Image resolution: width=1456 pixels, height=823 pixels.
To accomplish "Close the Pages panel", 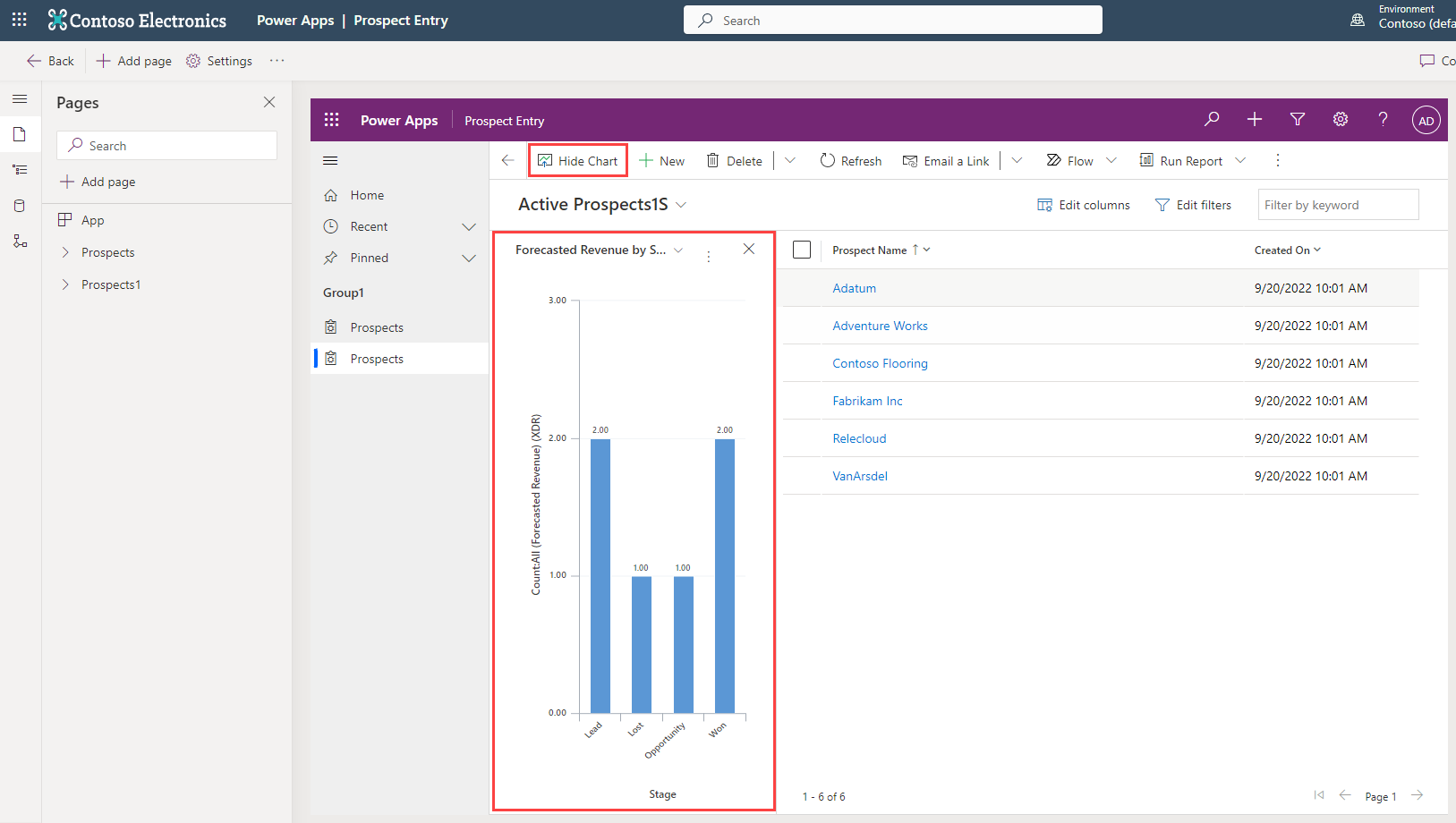I will (x=269, y=102).
